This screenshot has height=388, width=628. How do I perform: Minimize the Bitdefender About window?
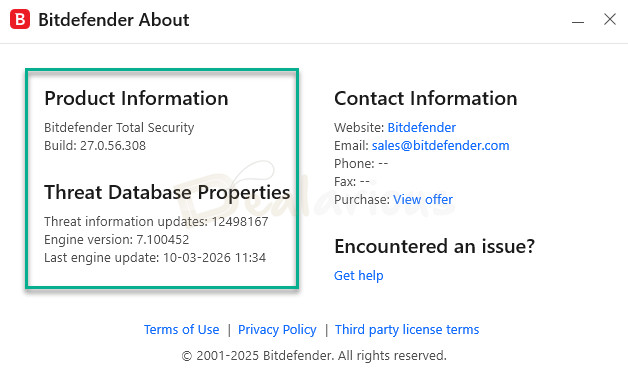[x=578, y=22]
